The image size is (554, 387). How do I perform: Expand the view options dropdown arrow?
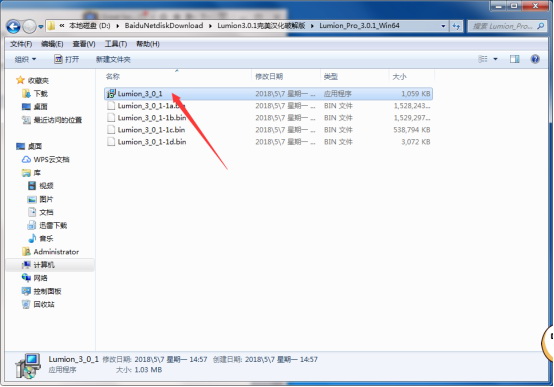pyautogui.click(x=495, y=59)
